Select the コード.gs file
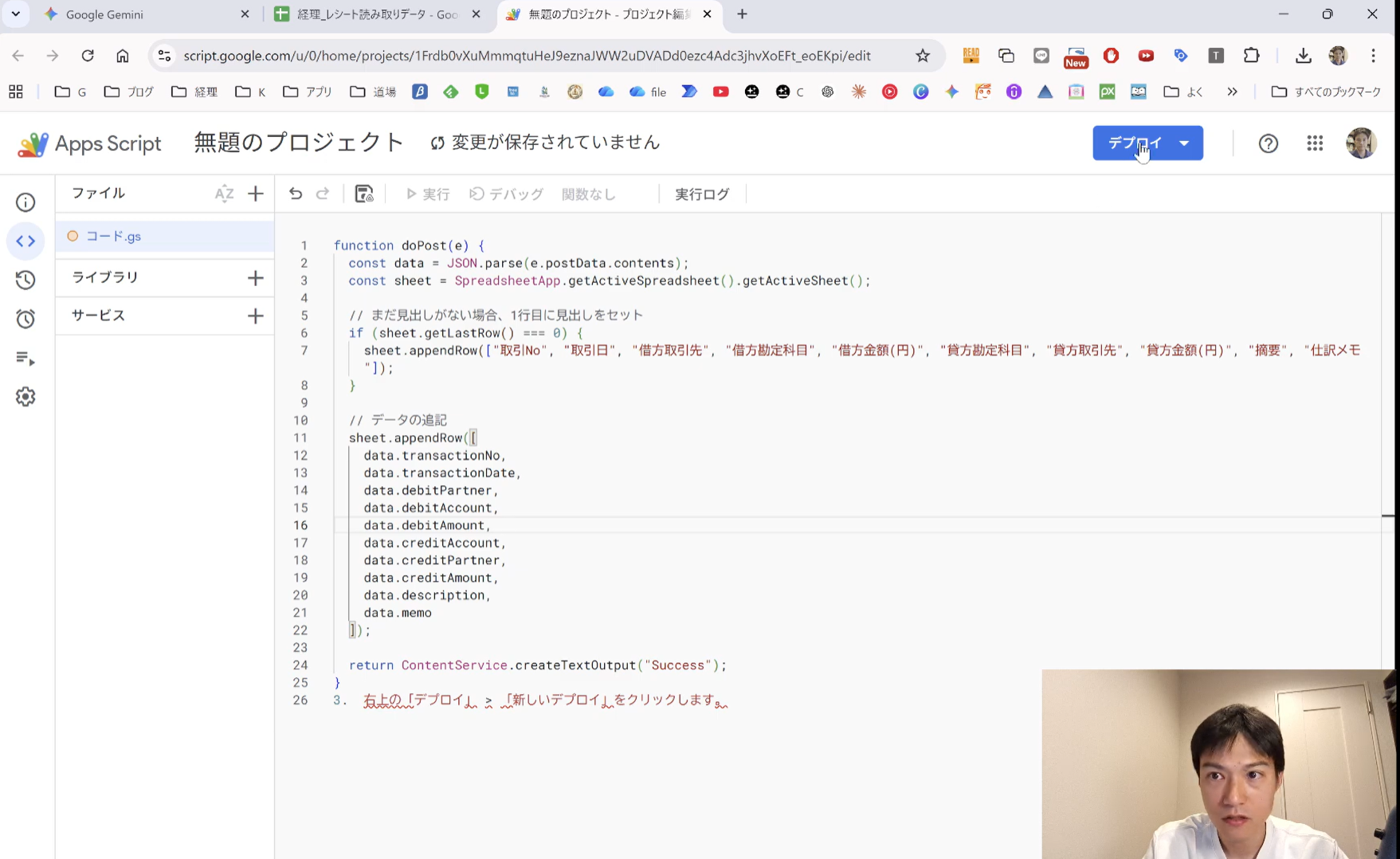The height and width of the screenshot is (859, 1400). coord(114,237)
